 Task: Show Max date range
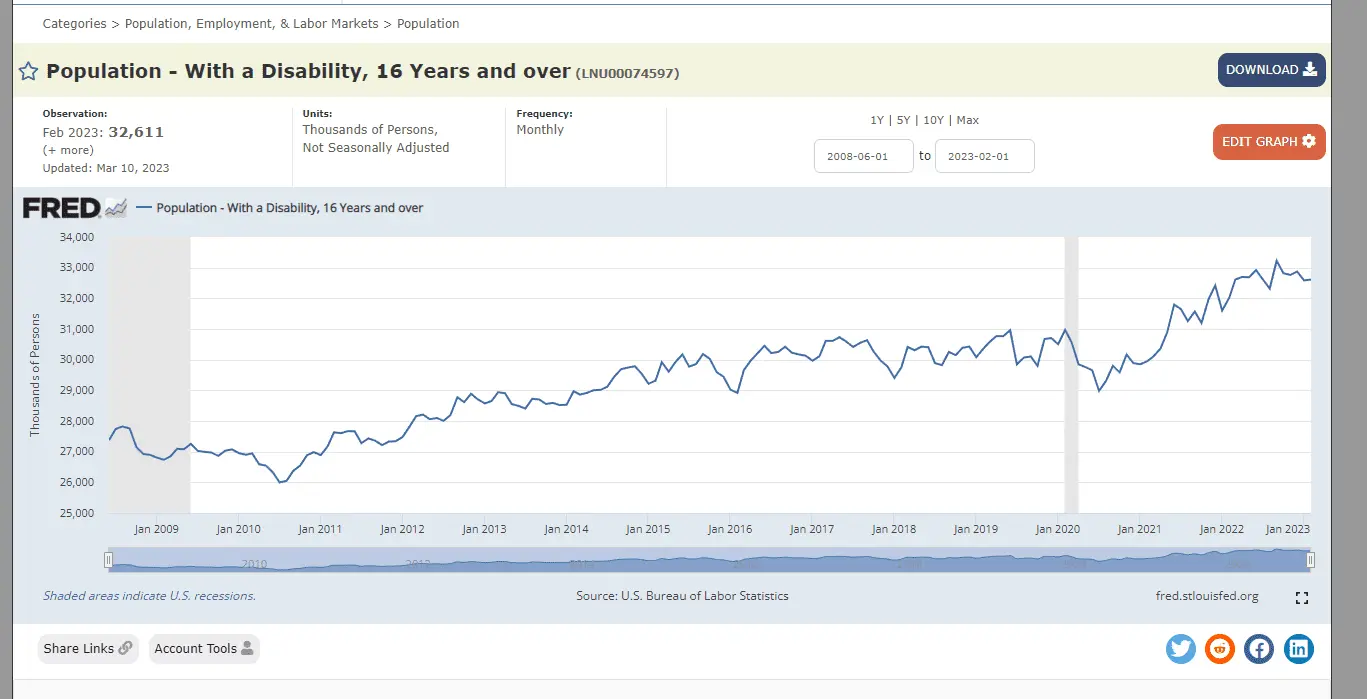point(967,120)
